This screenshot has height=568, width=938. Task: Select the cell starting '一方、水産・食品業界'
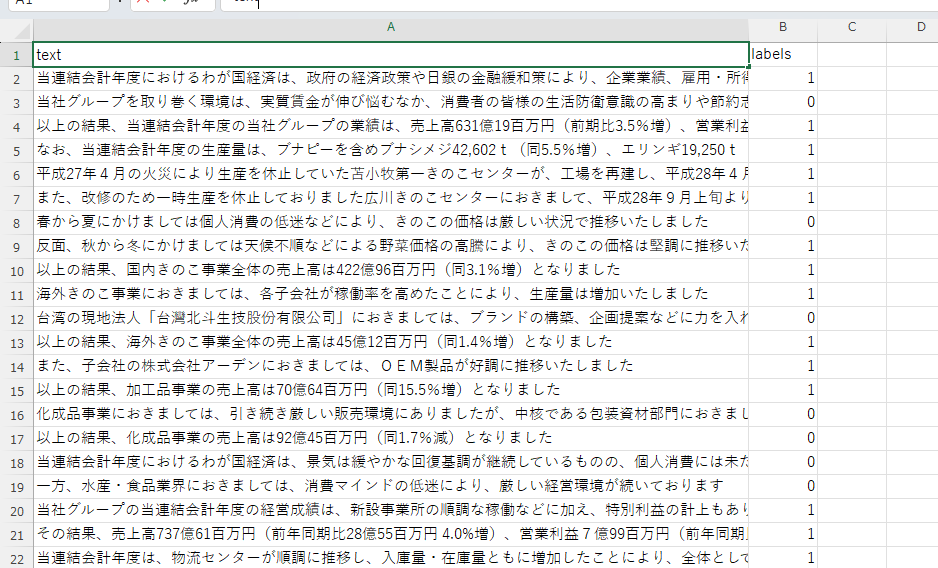coord(390,485)
